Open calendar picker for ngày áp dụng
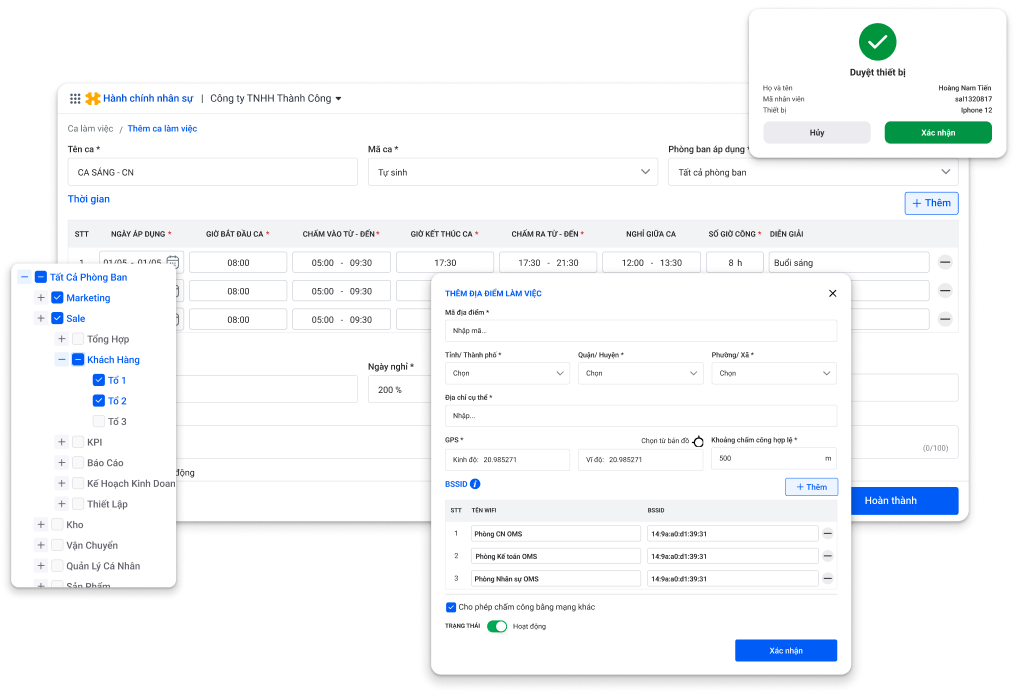The width and height of the screenshot is (1021, 694). coord(173,262)
